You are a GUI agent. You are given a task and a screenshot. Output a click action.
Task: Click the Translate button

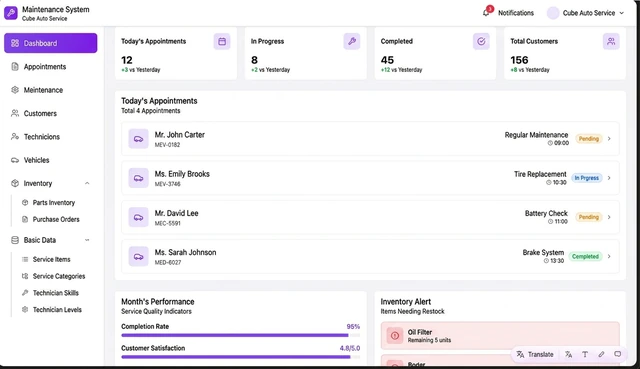pyautogui.click(x=535, y=354)
